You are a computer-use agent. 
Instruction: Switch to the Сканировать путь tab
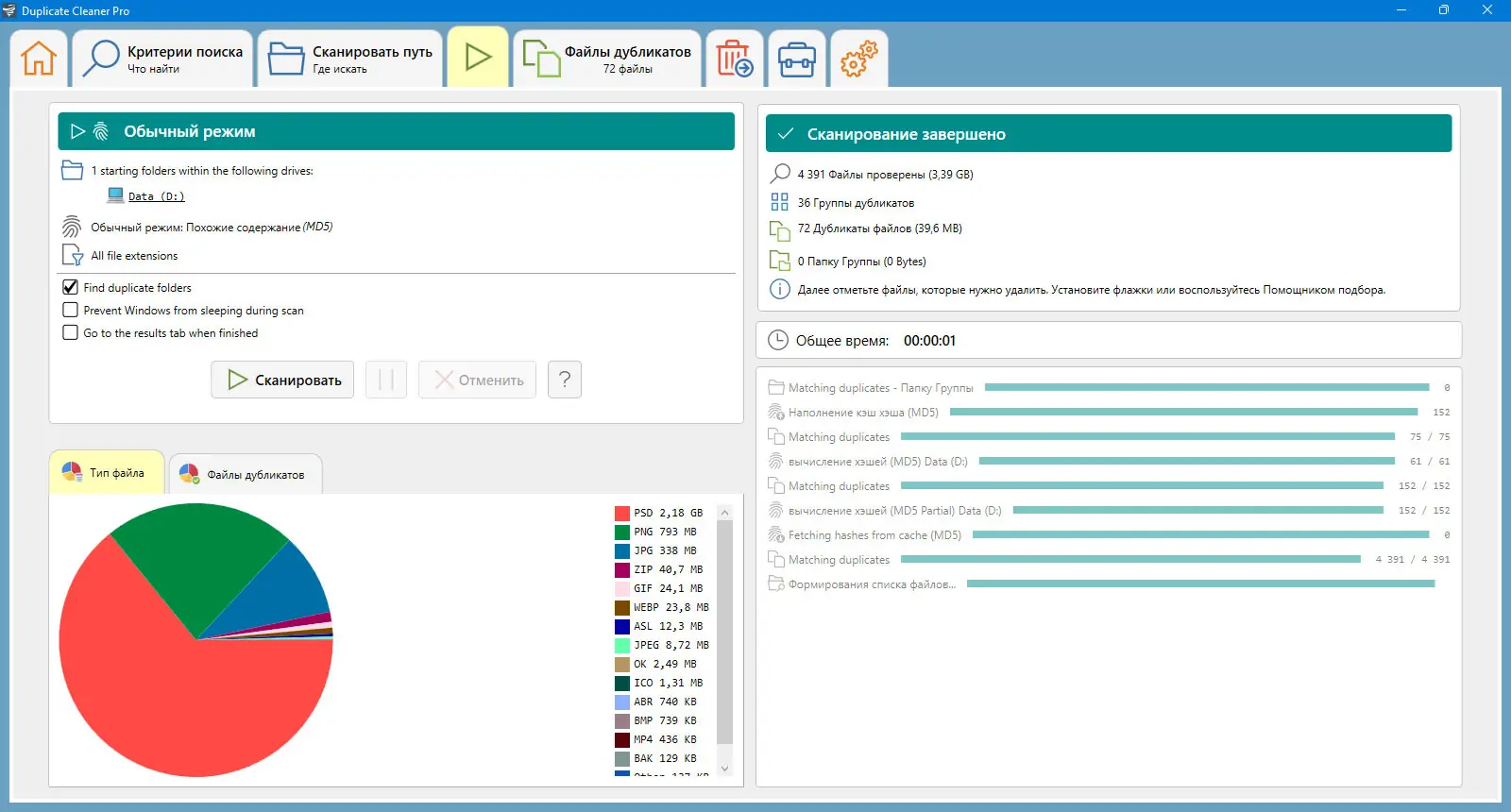pos(350,59)
